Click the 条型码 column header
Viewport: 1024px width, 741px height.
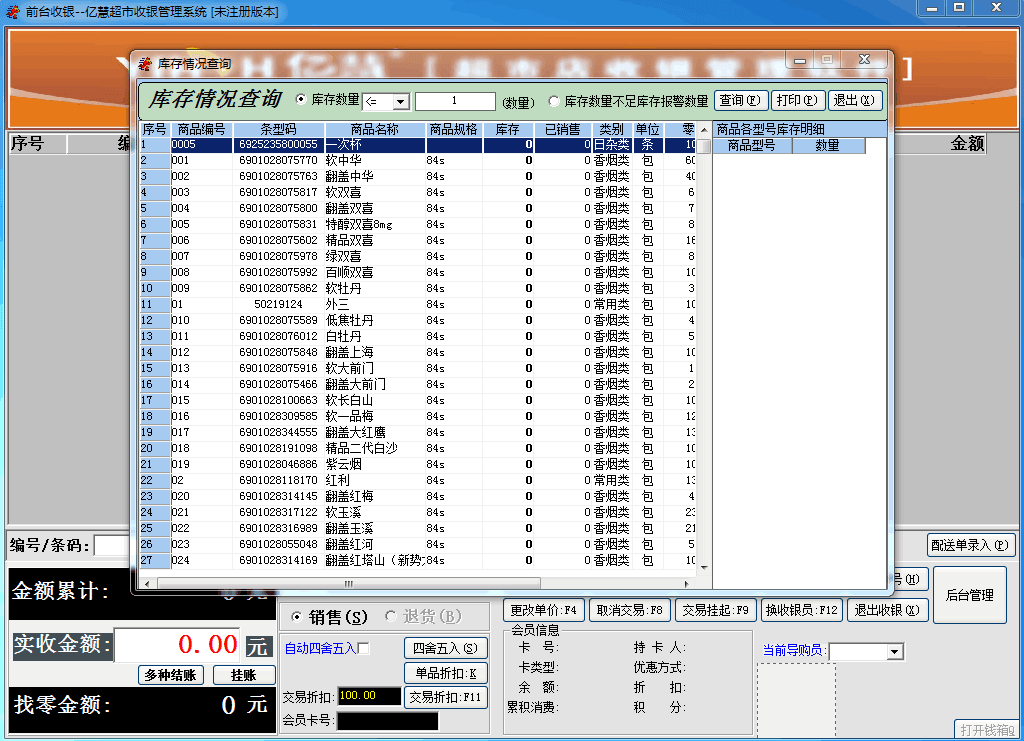279,130
